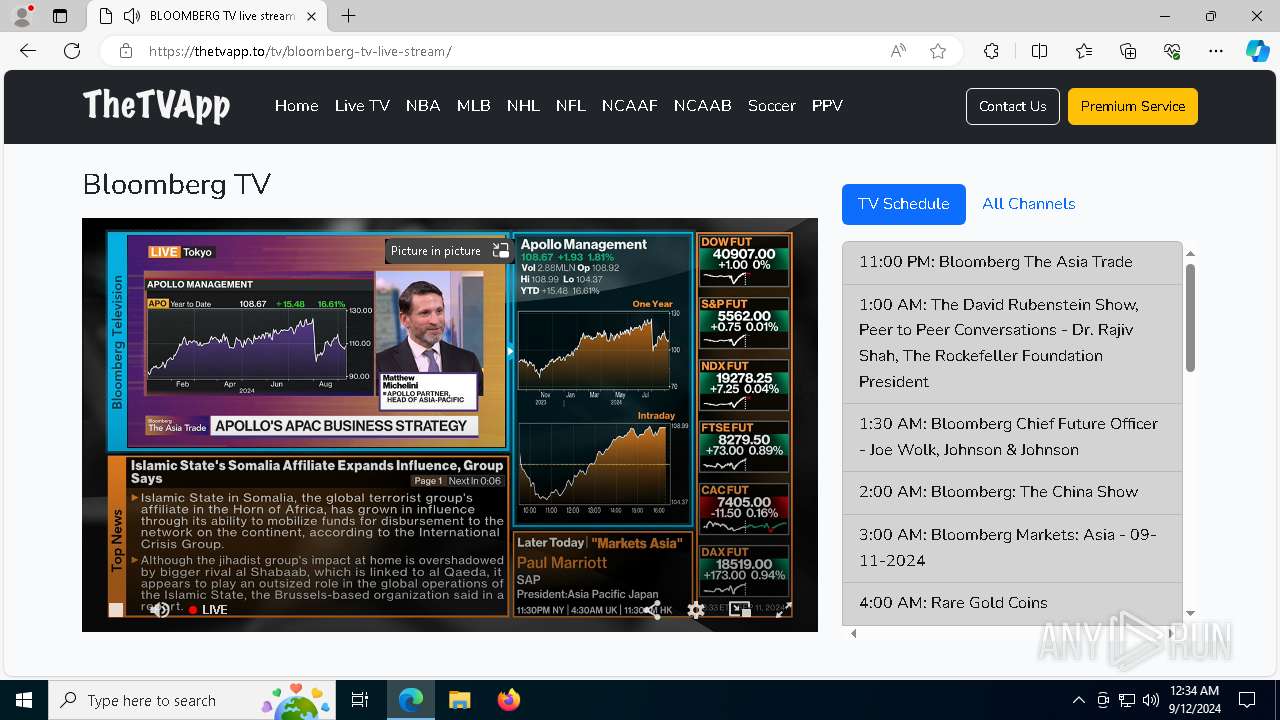
Task: Open the PPV nav link
Action: click(x=827, y=106)
